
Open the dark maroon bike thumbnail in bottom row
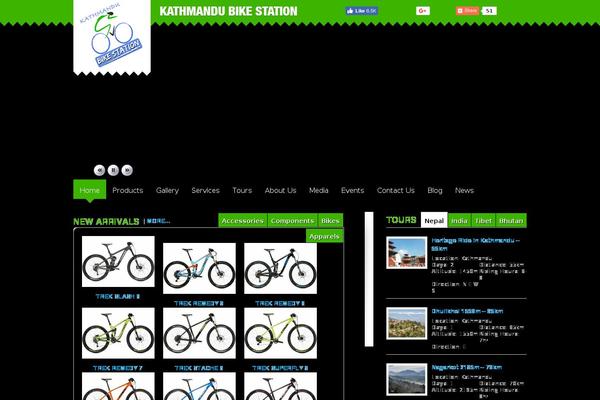280,387
